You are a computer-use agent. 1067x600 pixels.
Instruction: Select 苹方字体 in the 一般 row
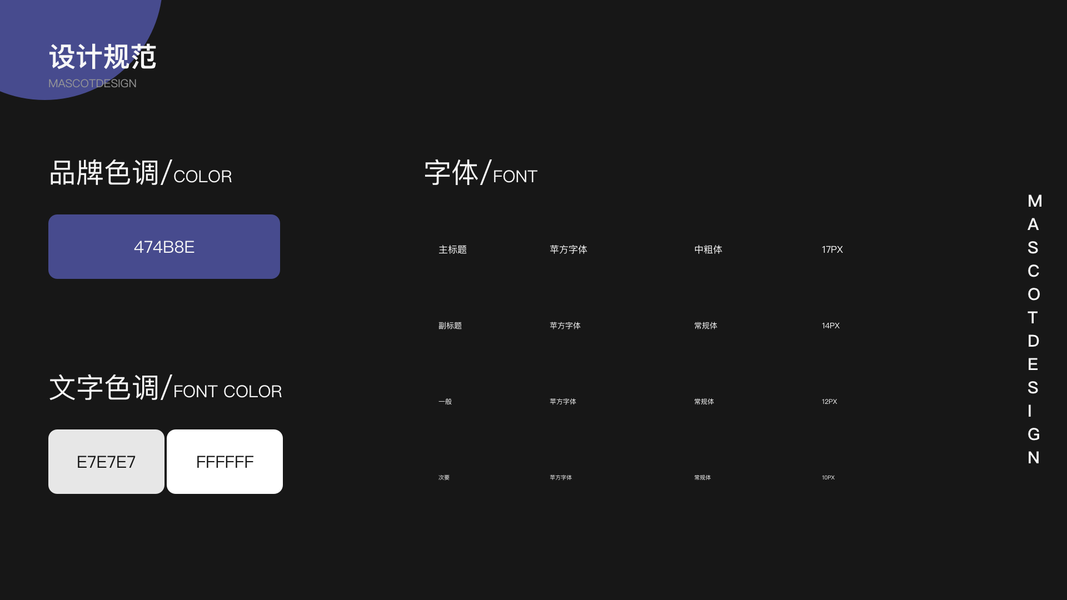tap(563, 402)
